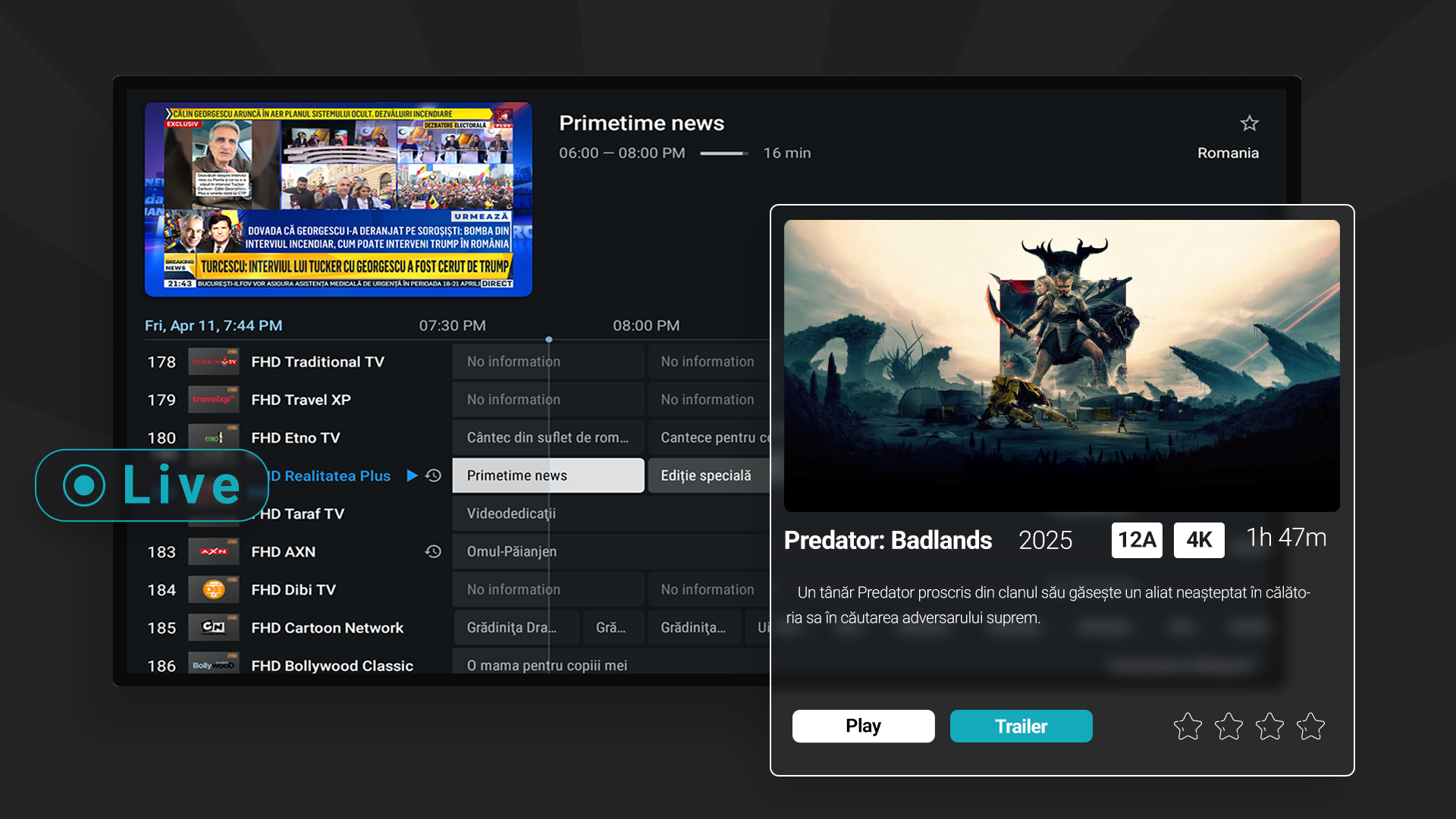Select the Cartoon Network channel logo

(x=214, y=627)
